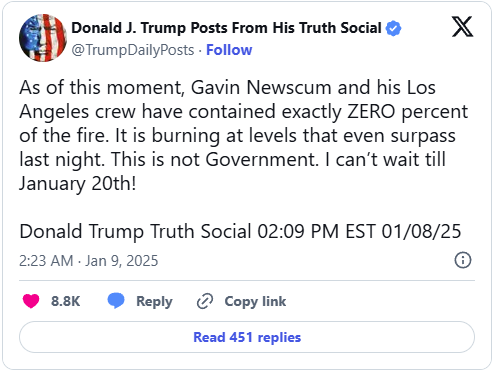Click the Copy link text label

(x=255, y=301)
